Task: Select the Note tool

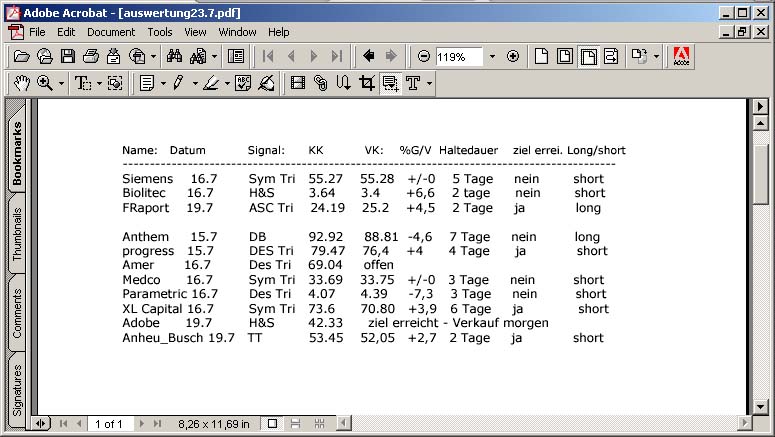Action: pyautogui.click(x=147, y=83)
